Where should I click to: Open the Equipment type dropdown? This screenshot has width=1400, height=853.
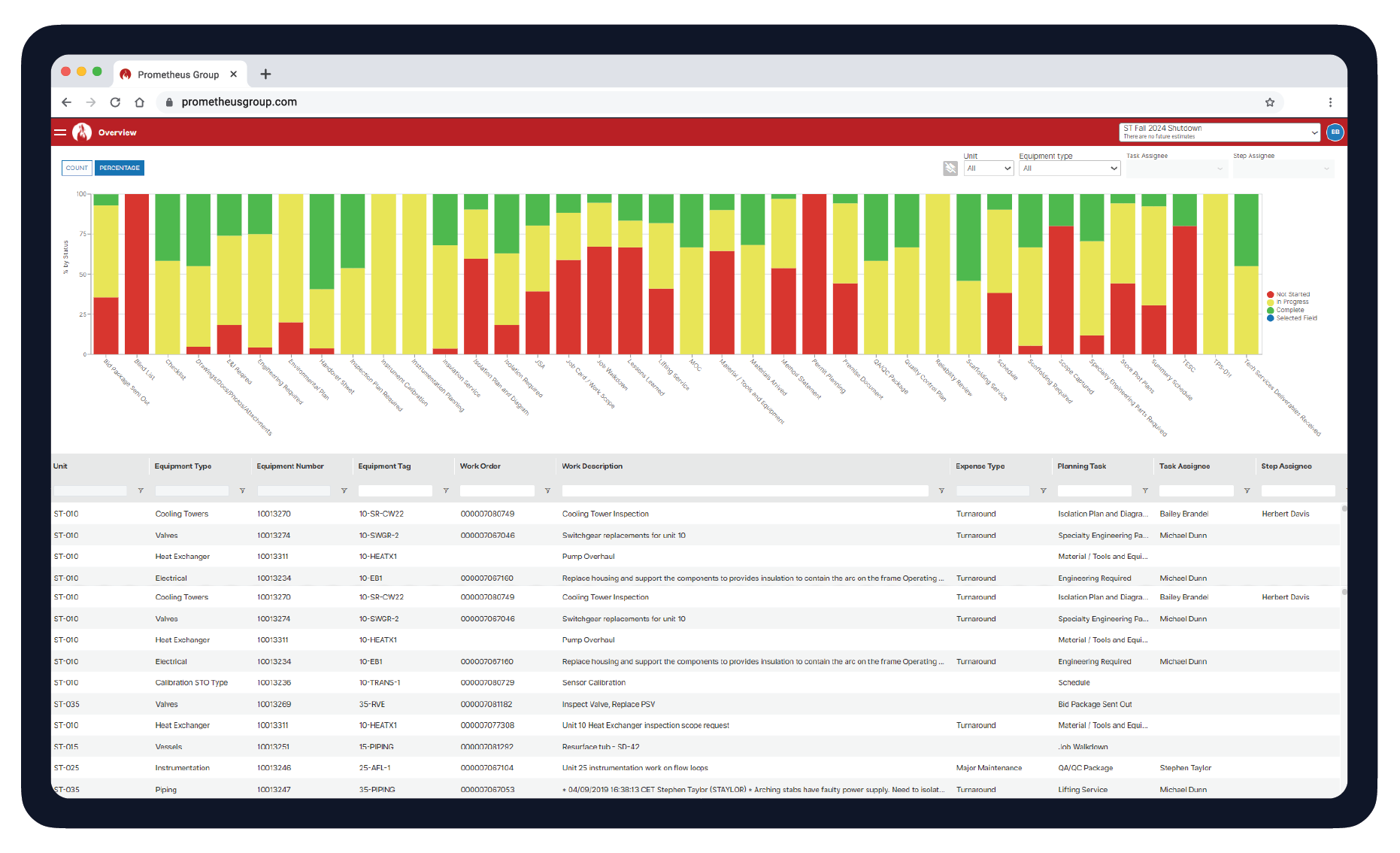coord(1069,168)
